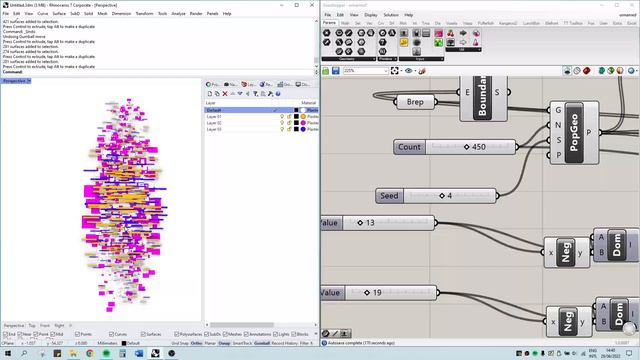
Task: Click the cherry icon in Util group
Action: (451, 33)
